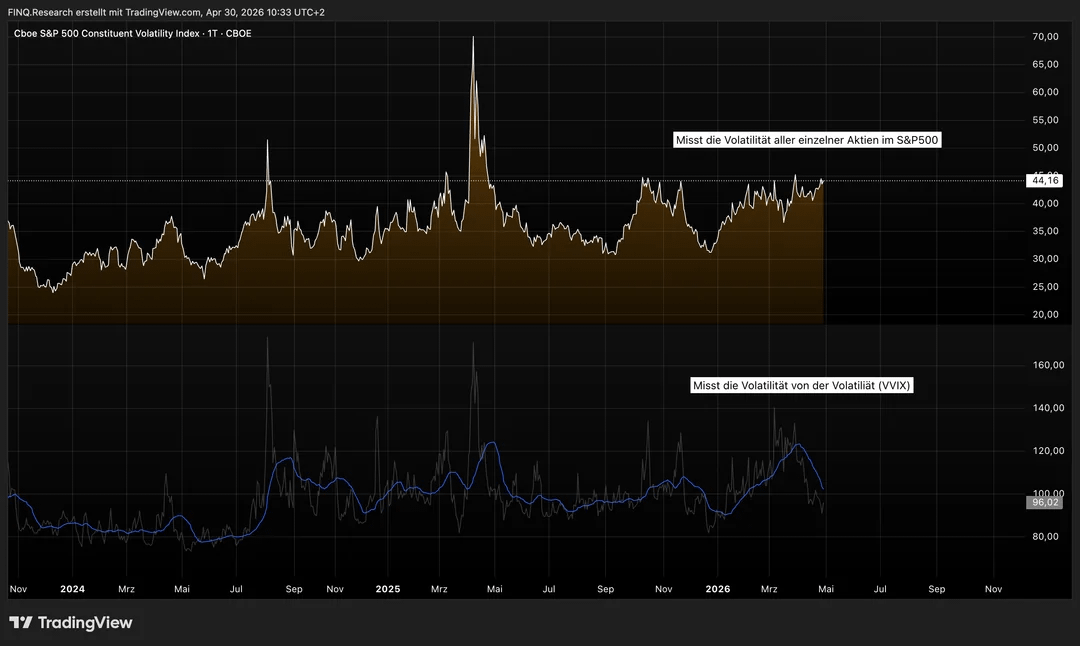
Task: Click the 70,00 level on price scale
Action: [1045, 37]
